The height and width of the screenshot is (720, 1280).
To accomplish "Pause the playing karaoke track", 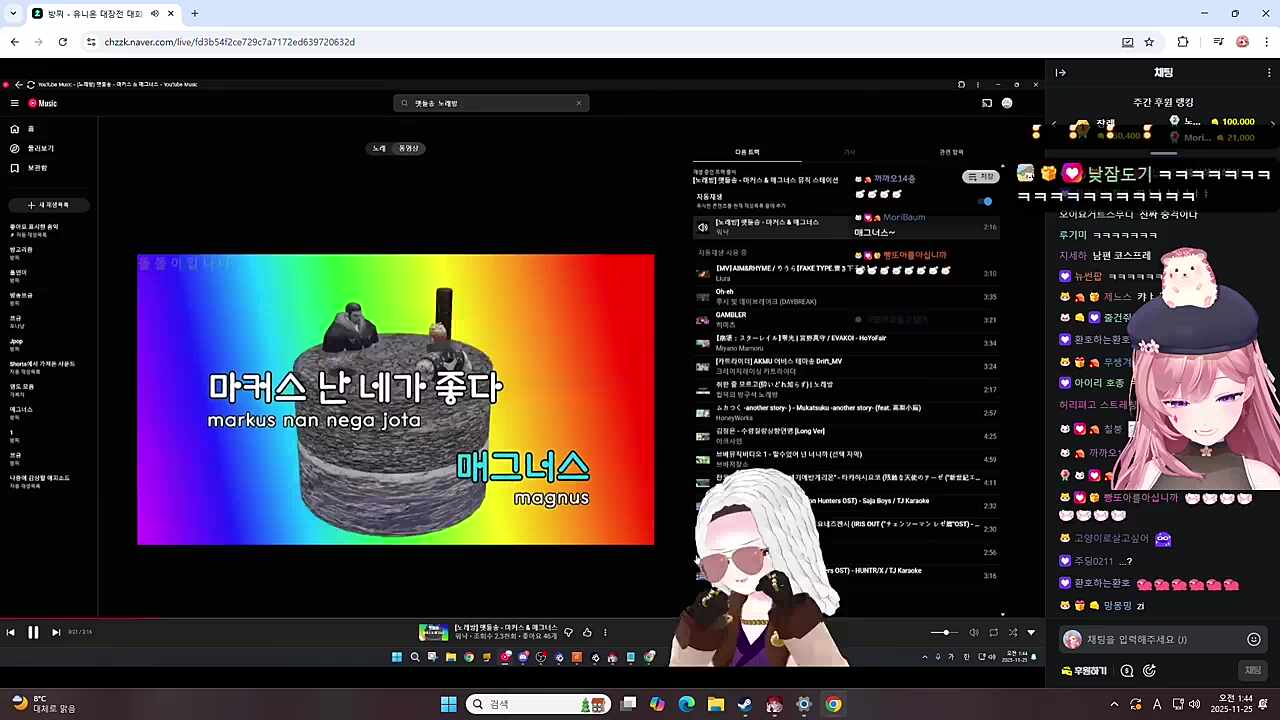I will [x=33, y=632].
